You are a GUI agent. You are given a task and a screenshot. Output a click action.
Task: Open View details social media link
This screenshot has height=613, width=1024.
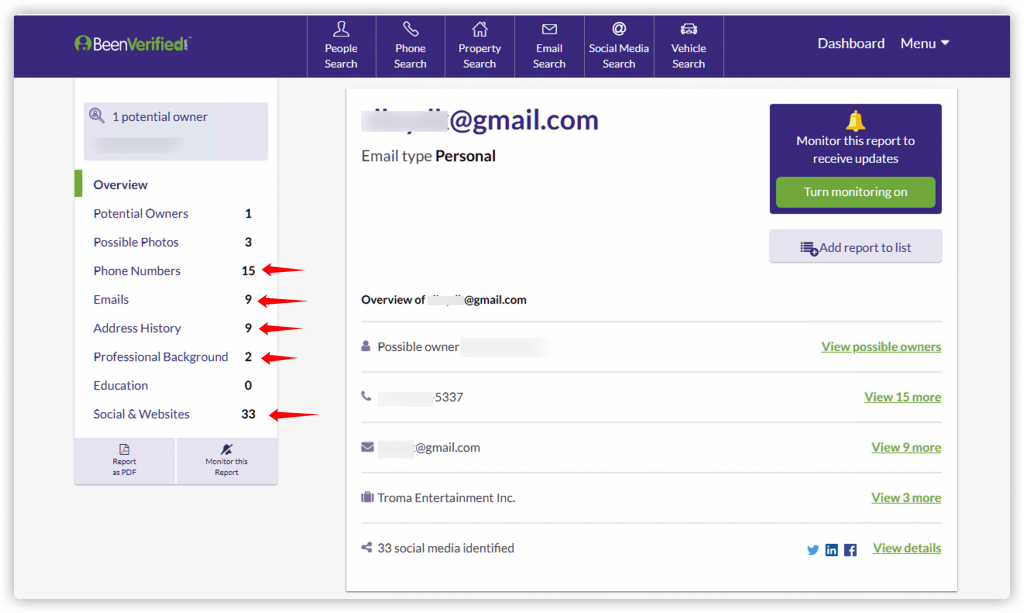[907, 548]
